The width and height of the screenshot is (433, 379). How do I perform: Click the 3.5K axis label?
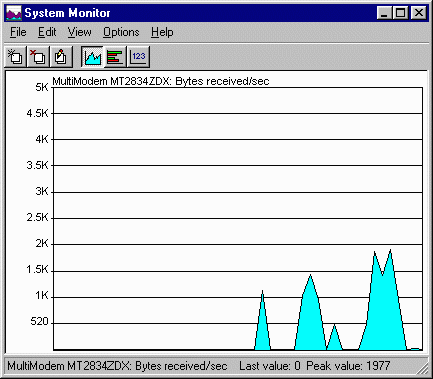coord(37,165)
